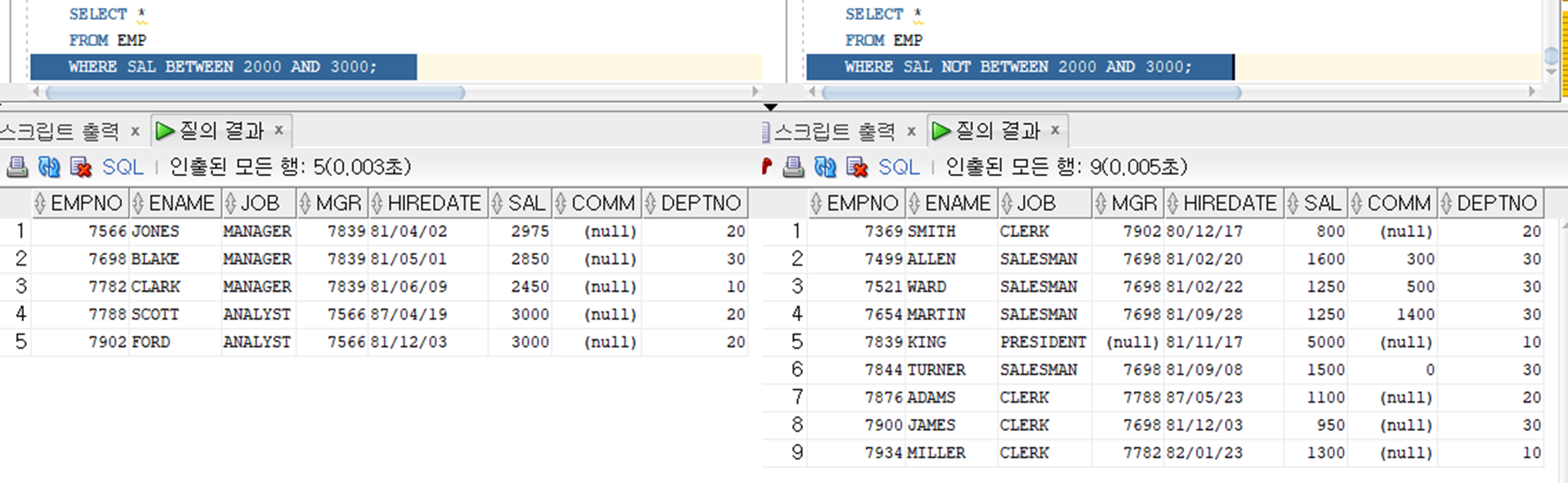
Task: Sort left table by COMM column header
Action: coord(596,203)
